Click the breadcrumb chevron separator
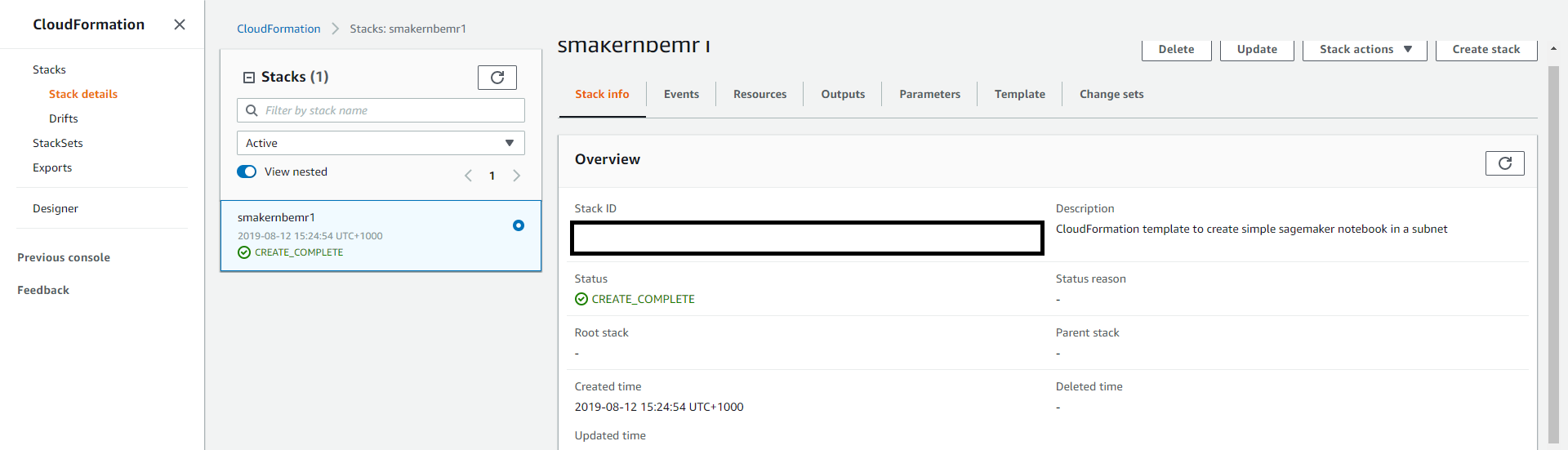 (335, 29)
